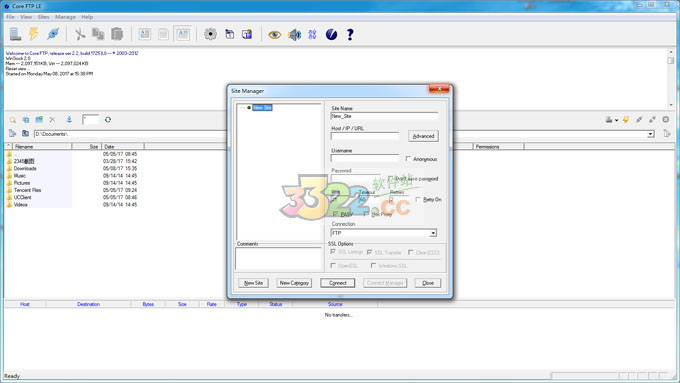Image resolution: width=680 pixels, height=383 pixels.
Task: Open the Sites menu
Action: (x=43, y=17)
